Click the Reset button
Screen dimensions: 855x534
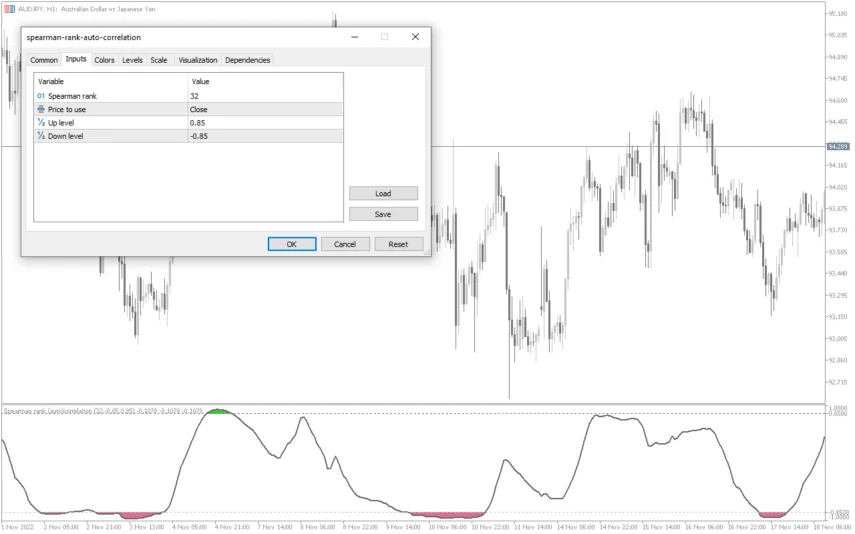[x=399, y=244]
